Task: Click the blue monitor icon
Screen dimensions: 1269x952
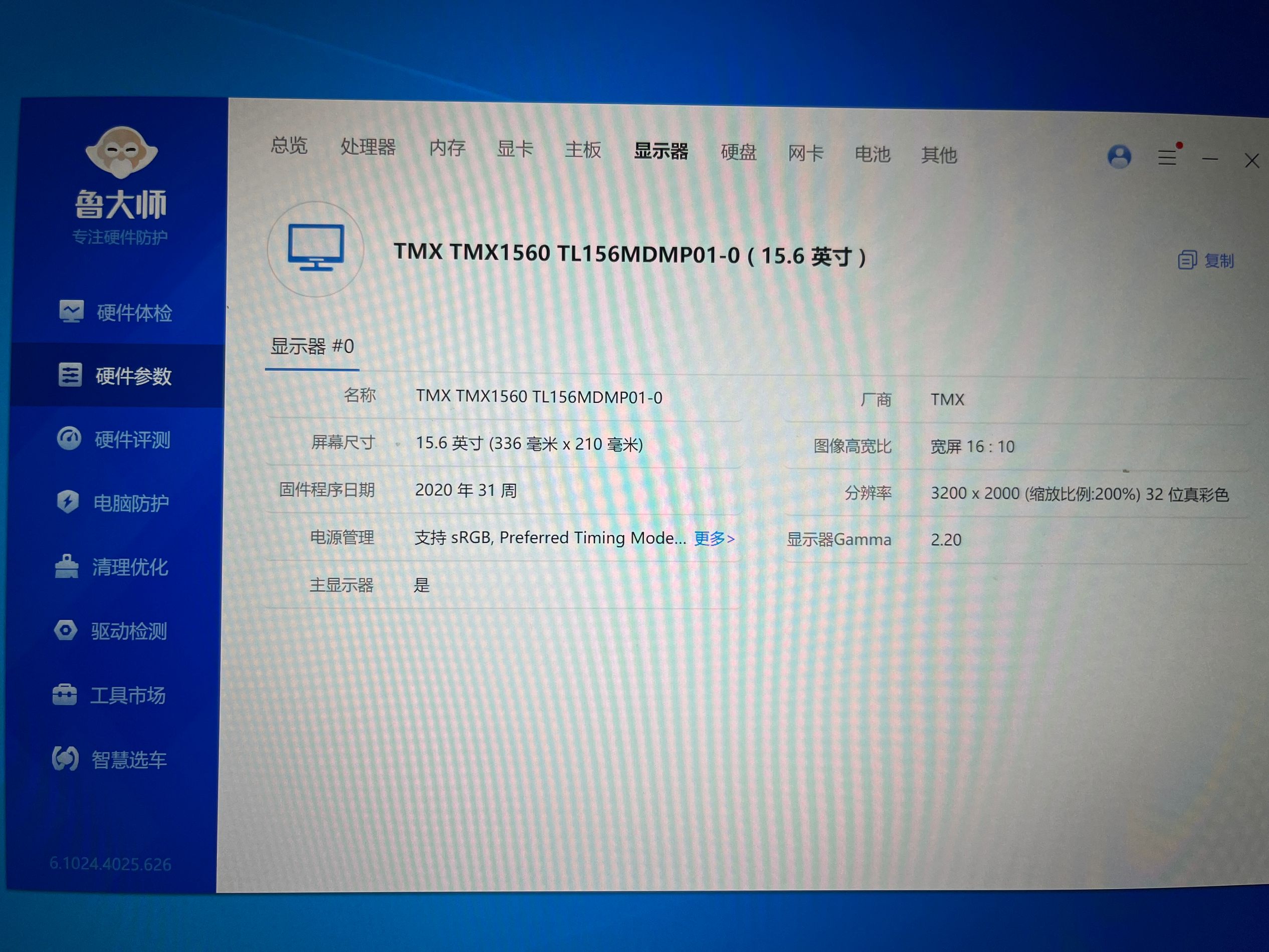Action: pyautogui.click(x=316, y=248)
